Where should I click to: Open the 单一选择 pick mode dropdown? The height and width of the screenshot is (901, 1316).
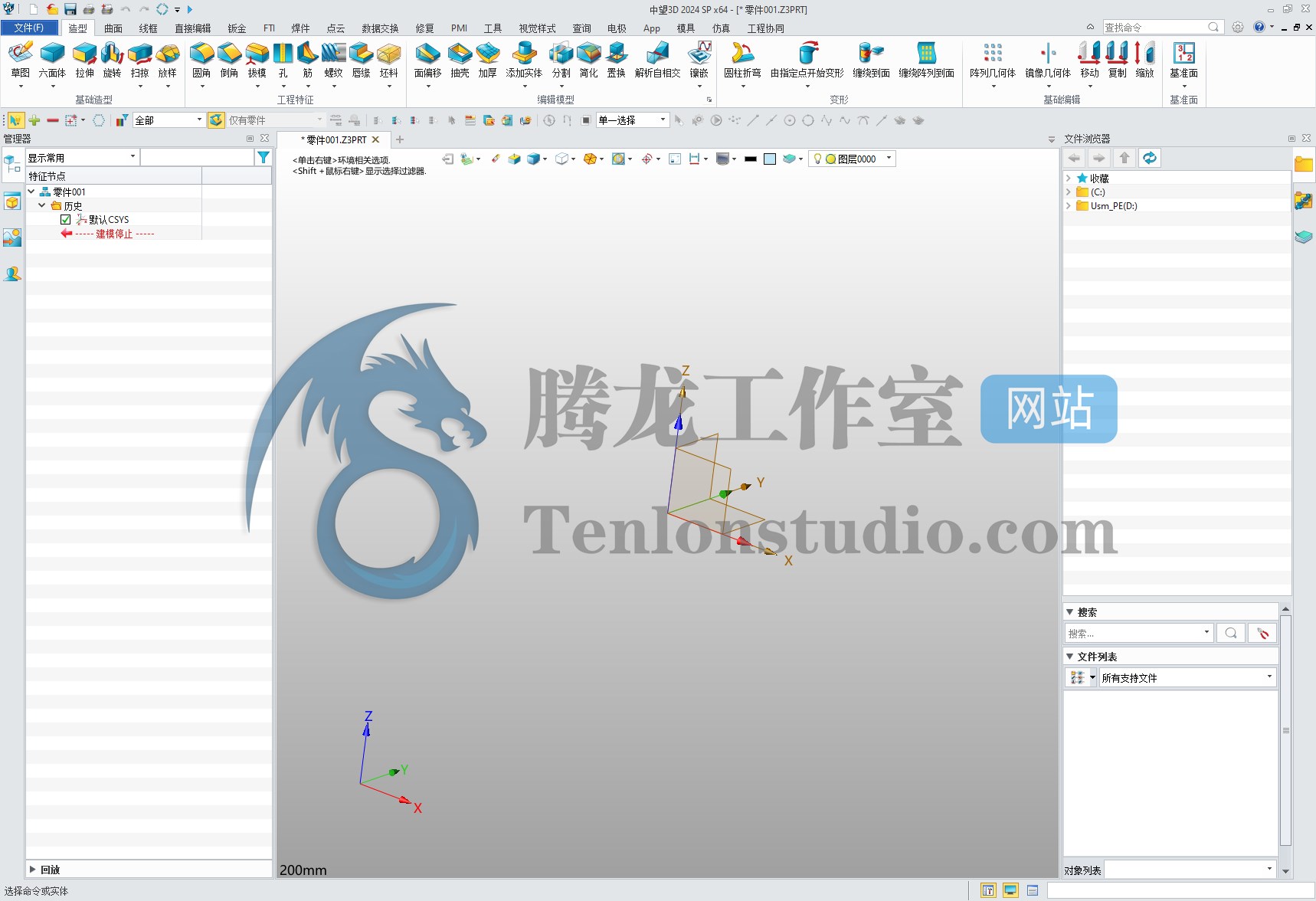tap(633, 120)
